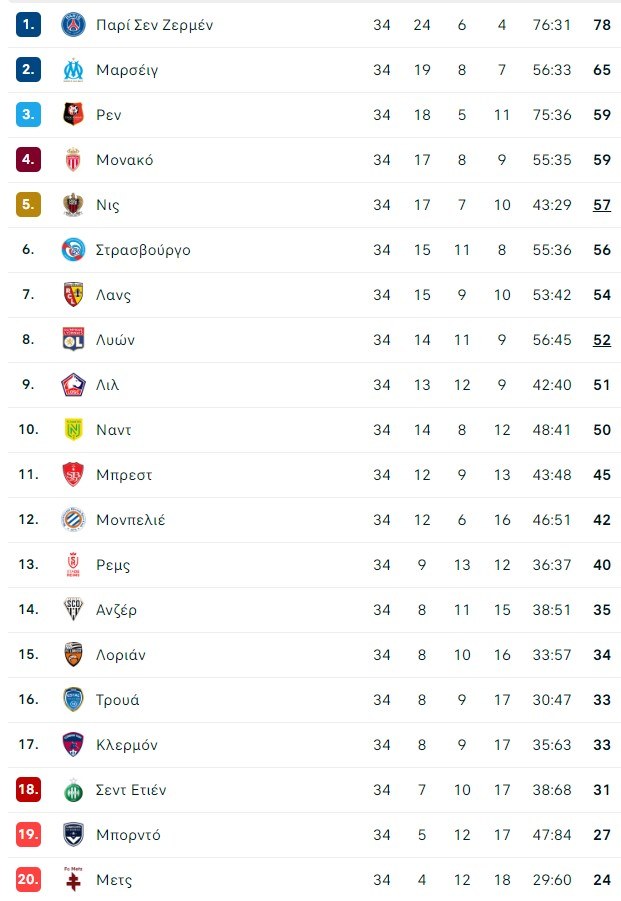
Task: Click the Lyon club badge
Action: (x=73, y=340)
